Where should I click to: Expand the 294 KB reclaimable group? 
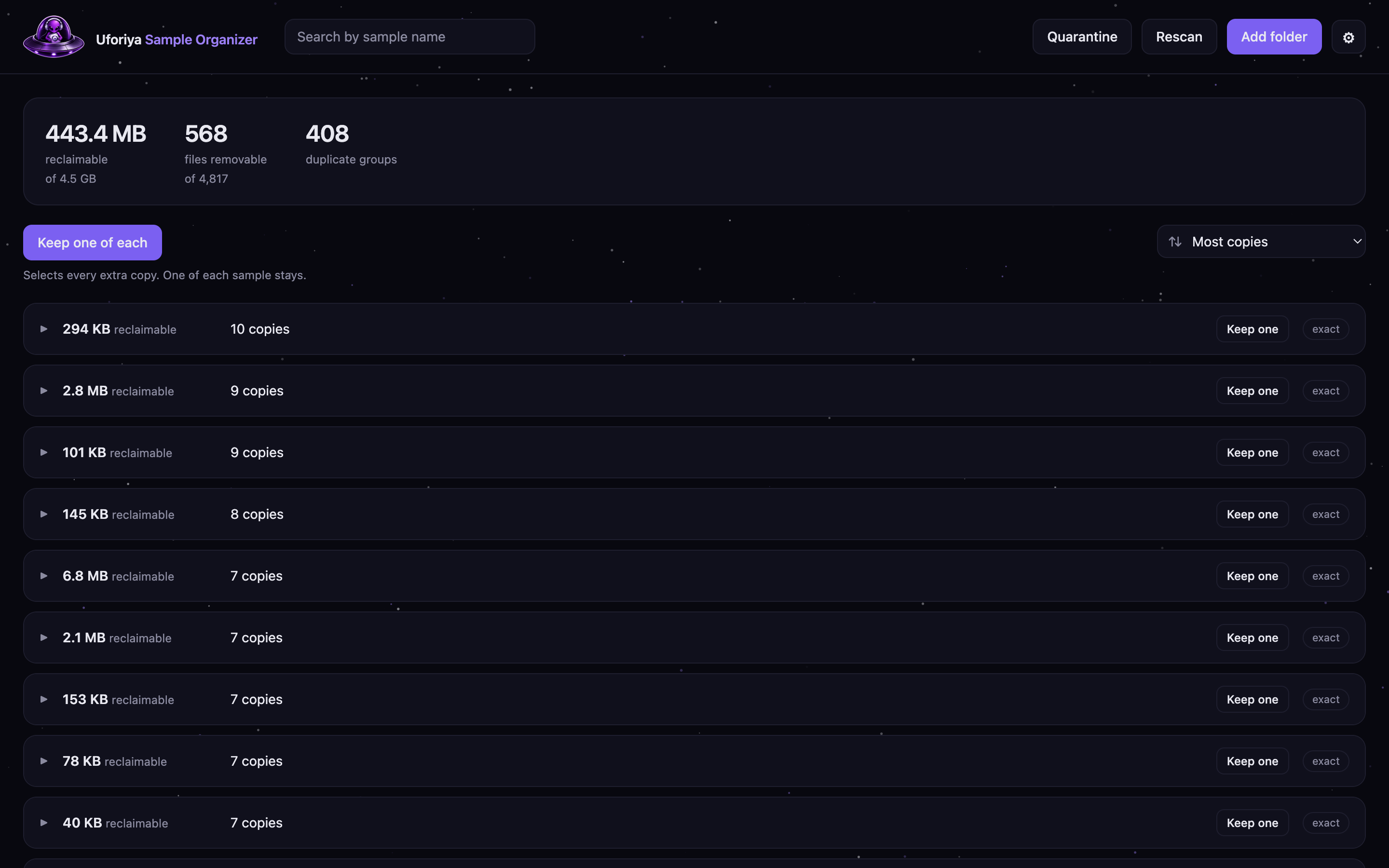43,329
